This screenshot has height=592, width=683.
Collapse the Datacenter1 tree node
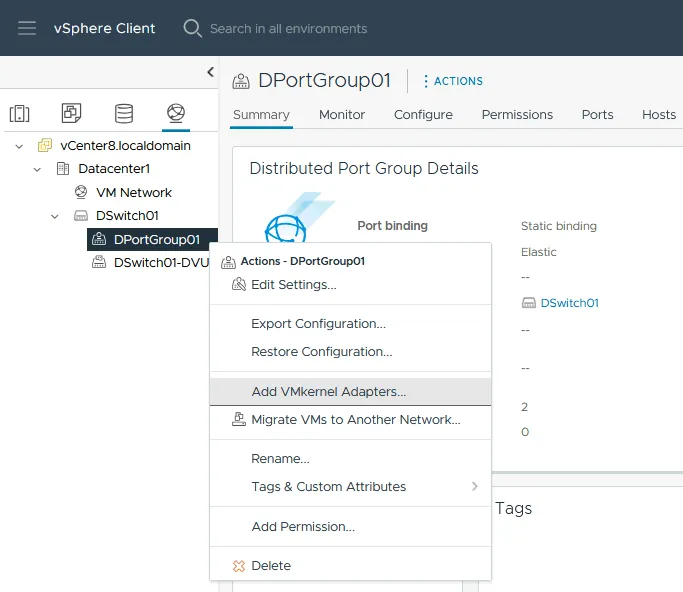37,169
